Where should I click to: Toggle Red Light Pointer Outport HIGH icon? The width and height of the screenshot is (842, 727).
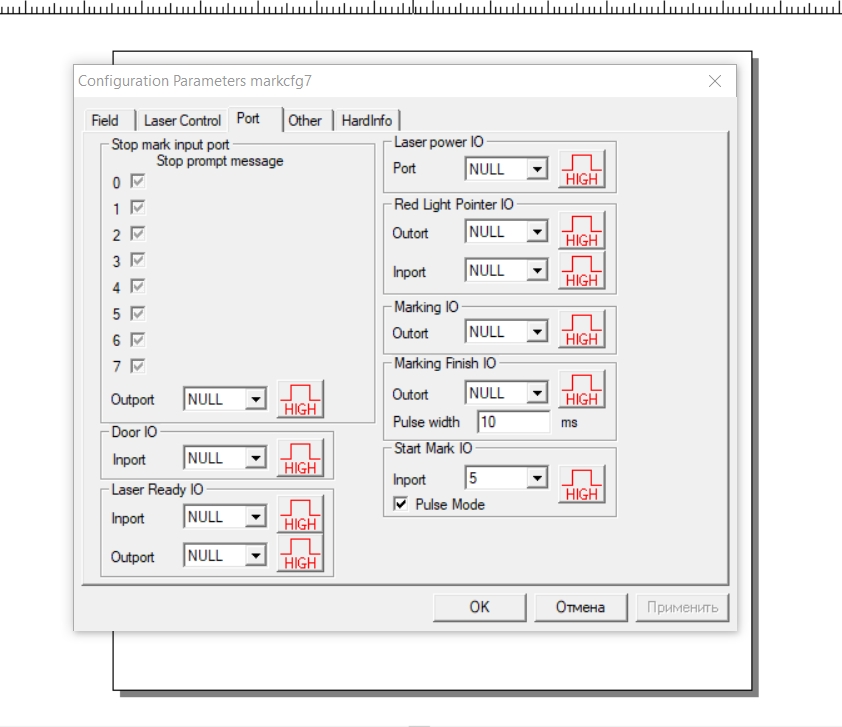(581, 232)
